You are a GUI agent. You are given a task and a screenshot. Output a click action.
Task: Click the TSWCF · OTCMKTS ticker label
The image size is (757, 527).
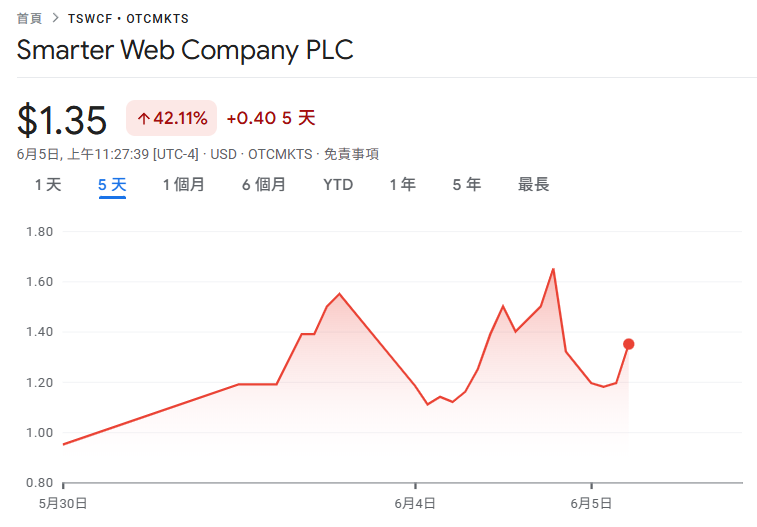tap(128, 19)
